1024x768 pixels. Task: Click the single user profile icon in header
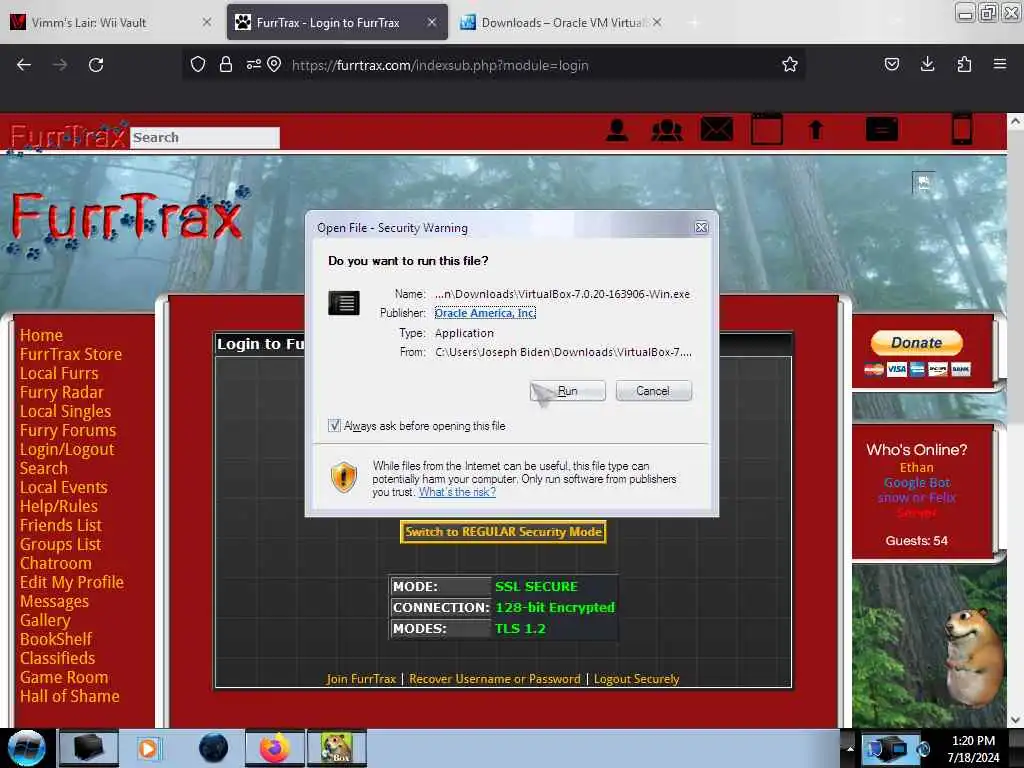point(617,130)
